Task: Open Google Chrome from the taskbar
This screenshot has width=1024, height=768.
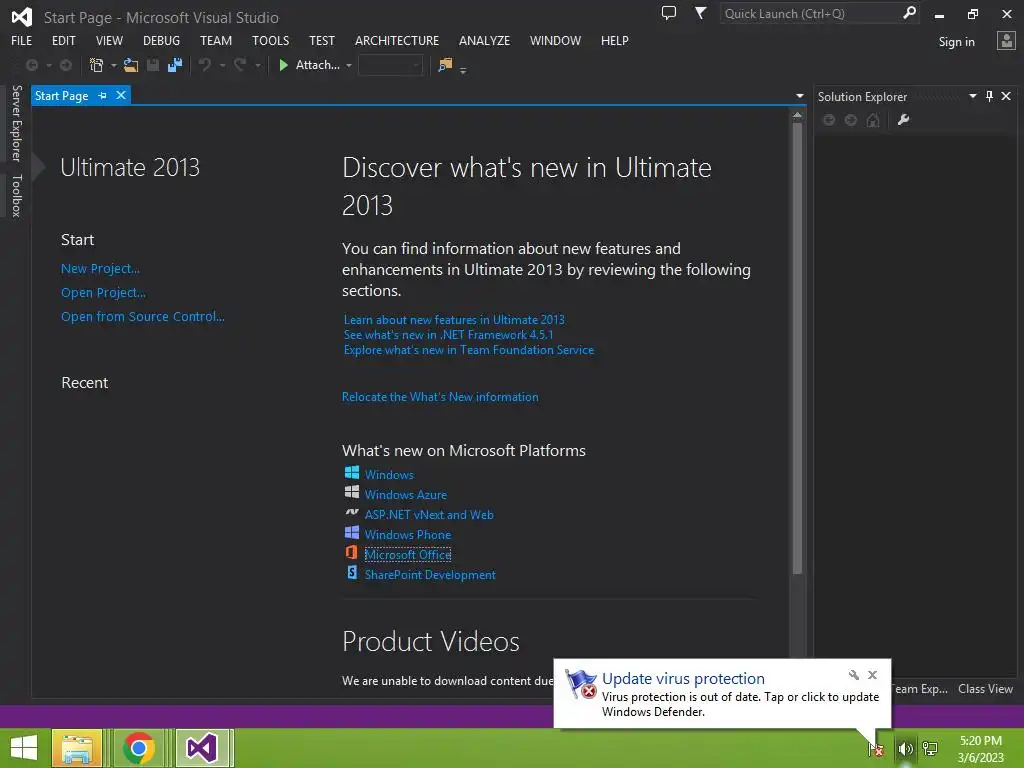Action: (x=138, y=748)
